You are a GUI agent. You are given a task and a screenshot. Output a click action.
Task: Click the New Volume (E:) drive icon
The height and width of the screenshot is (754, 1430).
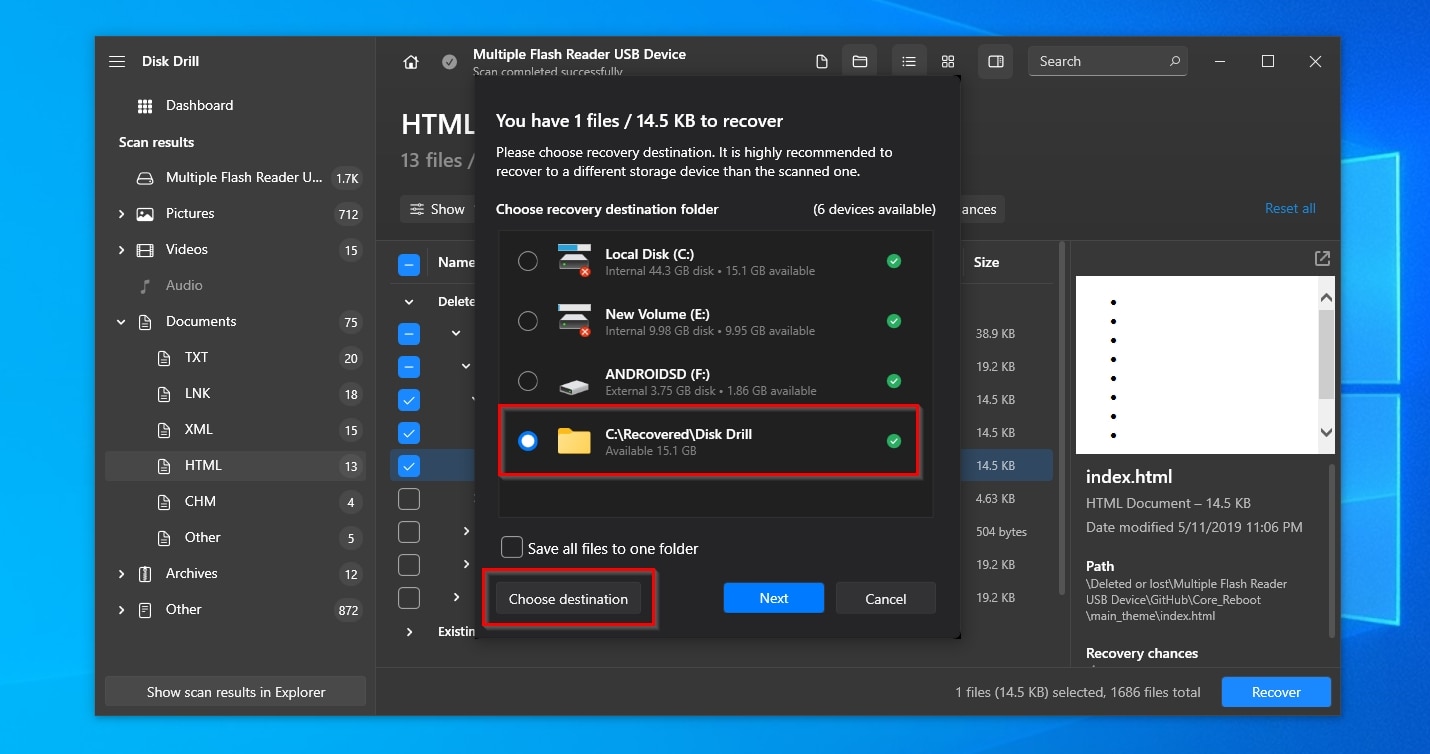point(574,320)
